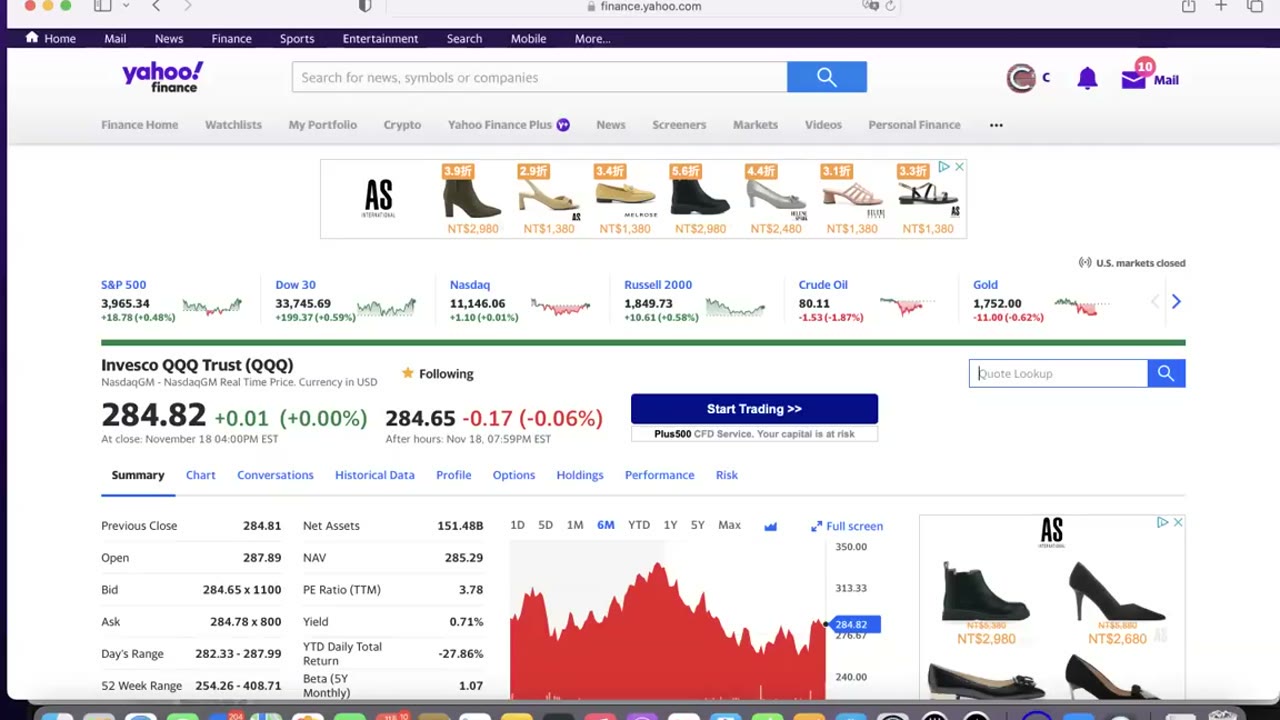Click Safari tab overview icon
1280x720 pixels.
(1255, 6)
